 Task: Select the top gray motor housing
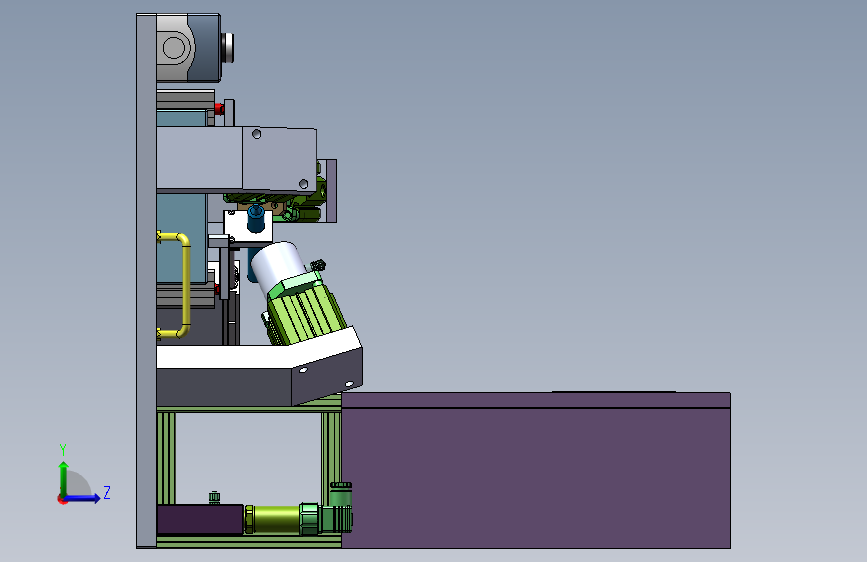(x=189, y=48)
